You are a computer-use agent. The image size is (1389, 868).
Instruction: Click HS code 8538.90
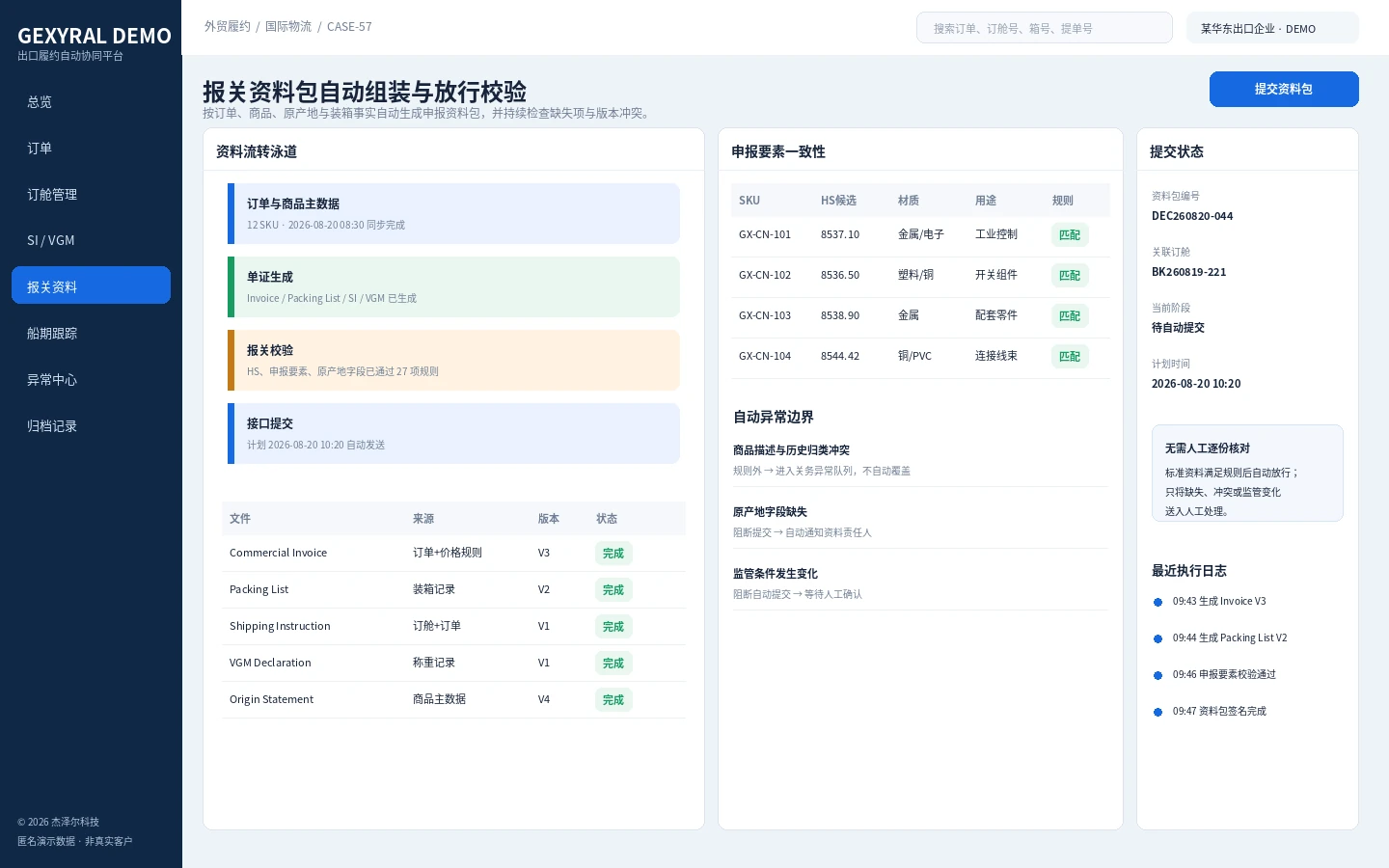840,315
